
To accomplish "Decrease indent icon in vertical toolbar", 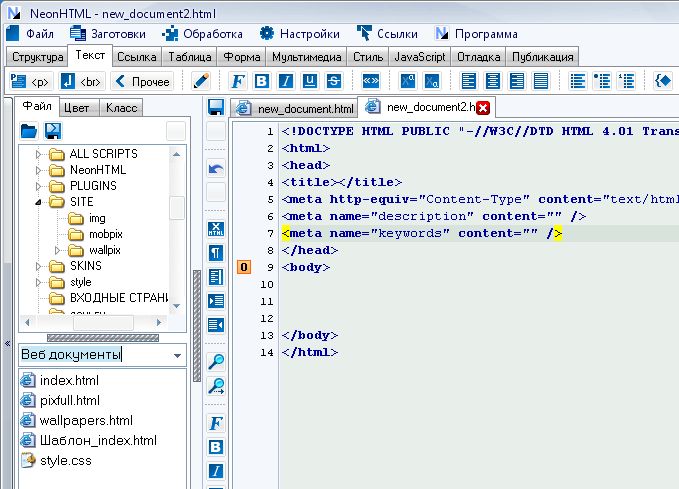I will point(216,324).
